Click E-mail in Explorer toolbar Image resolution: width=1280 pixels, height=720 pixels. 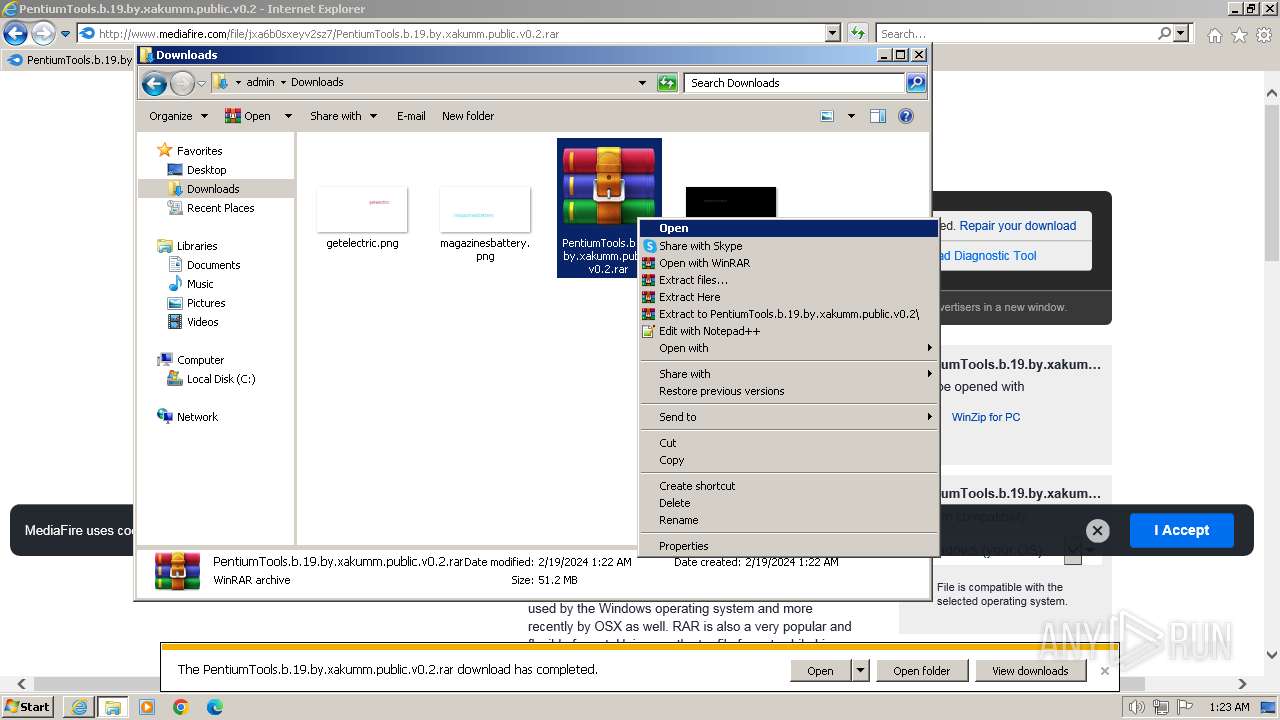tap(411, 116)
